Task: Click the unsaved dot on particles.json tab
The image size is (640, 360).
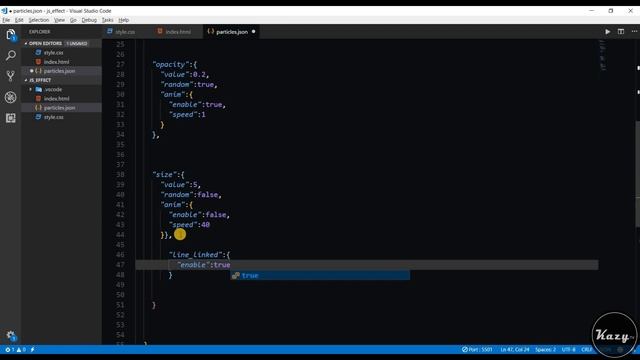Action: pos(253,31)
